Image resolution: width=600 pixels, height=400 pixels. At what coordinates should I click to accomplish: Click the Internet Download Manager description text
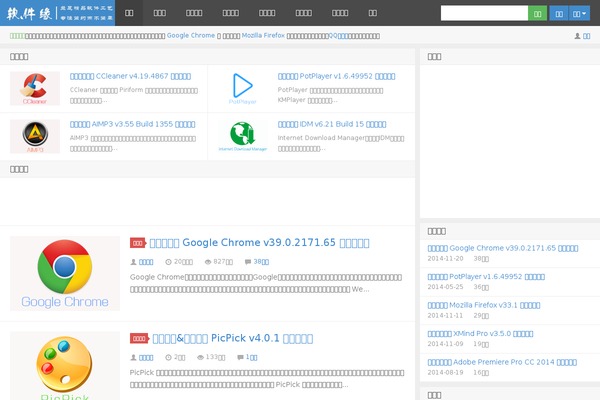341,143
